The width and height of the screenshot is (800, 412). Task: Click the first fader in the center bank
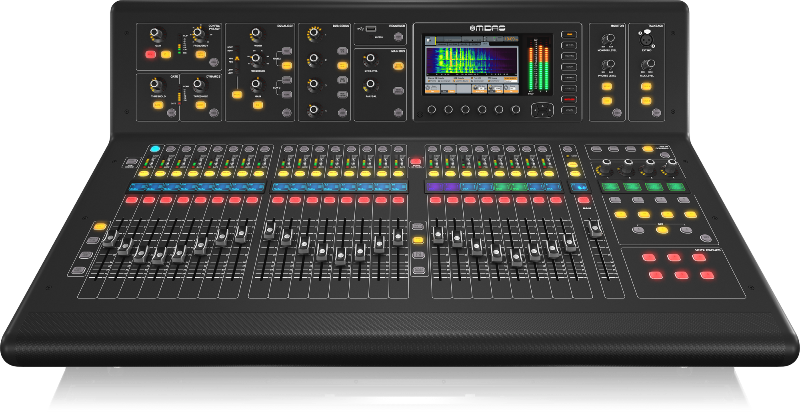[269, 230]
